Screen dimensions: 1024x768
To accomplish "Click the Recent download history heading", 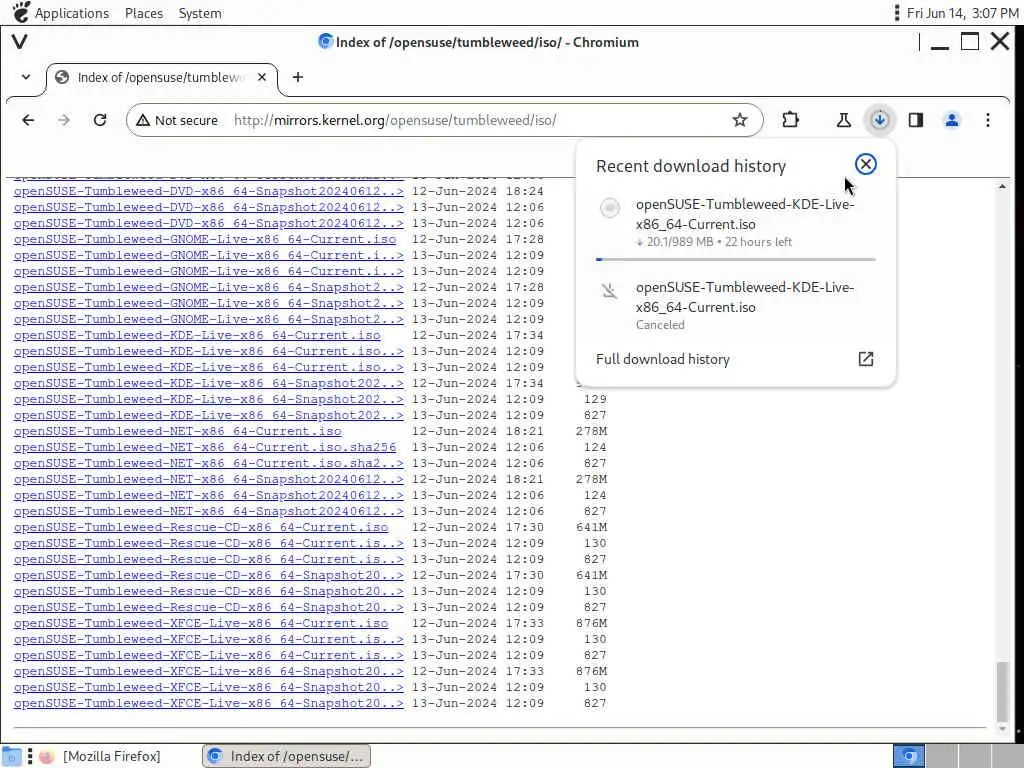I will click(x=690, y=166).
